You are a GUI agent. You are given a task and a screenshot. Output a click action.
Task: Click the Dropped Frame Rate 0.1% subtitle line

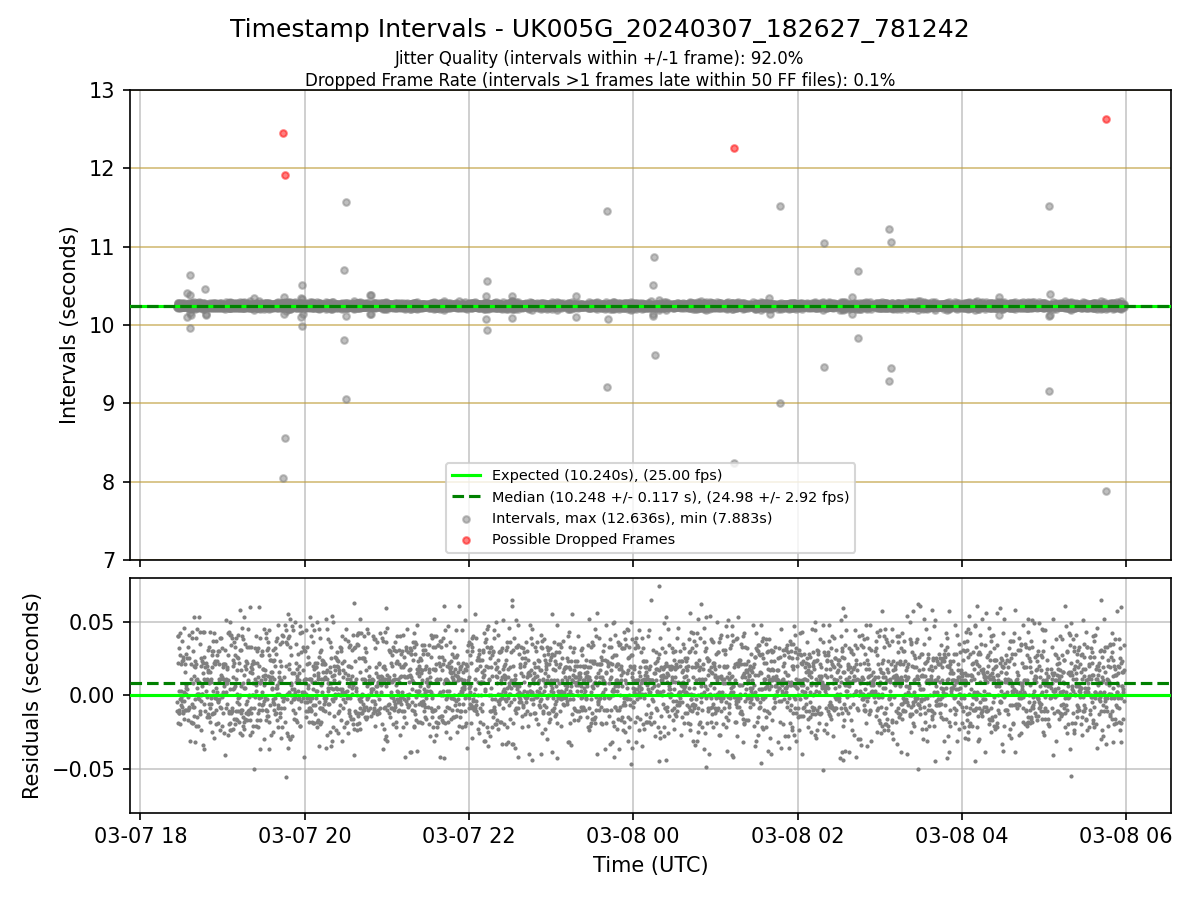click(599, 79)
